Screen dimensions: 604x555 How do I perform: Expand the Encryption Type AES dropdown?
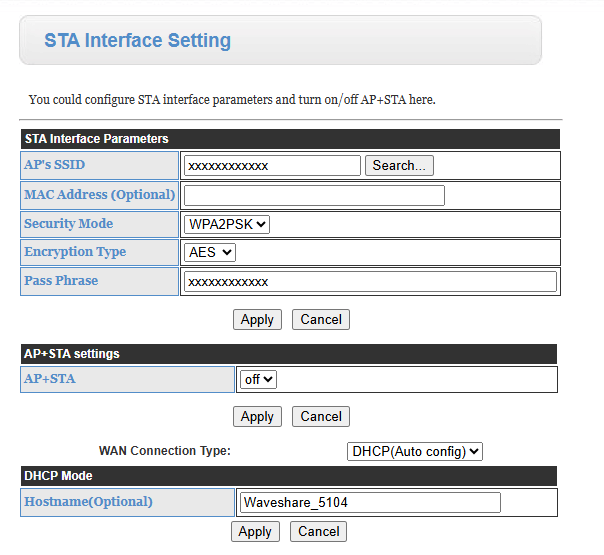[210, 253]
